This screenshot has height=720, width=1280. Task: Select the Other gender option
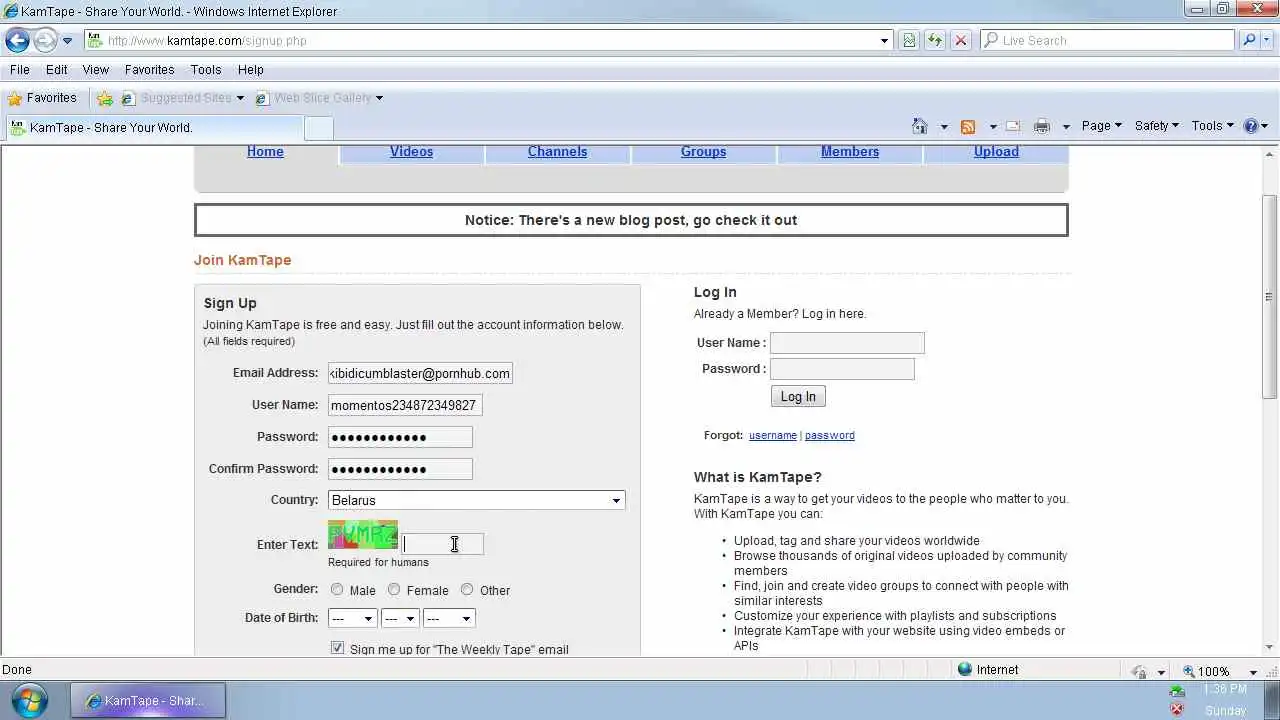[467, 590]
